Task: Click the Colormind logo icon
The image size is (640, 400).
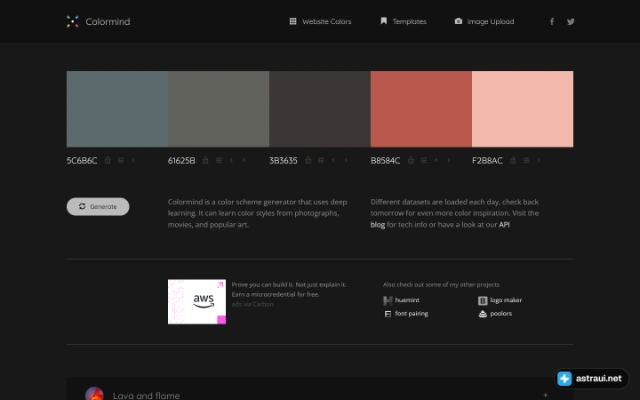Action: [73, 22]
